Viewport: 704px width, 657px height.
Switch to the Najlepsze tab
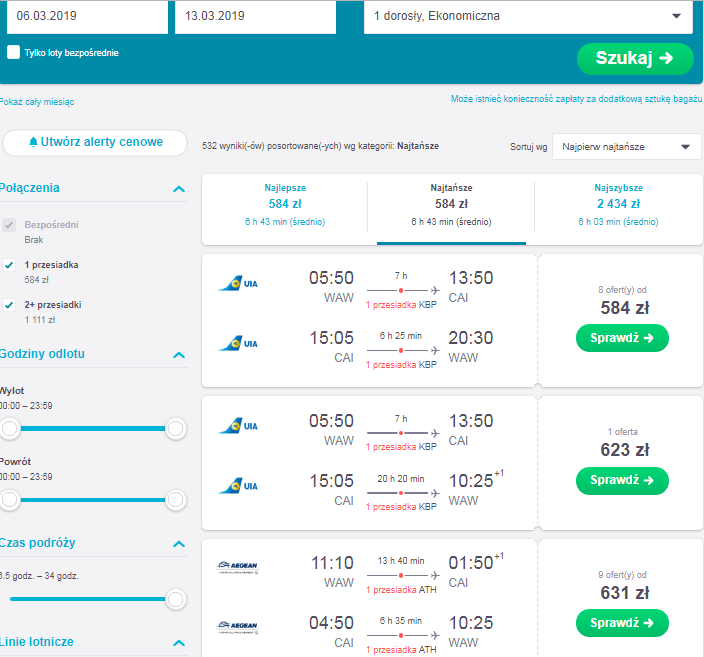(x=285, y=204)
